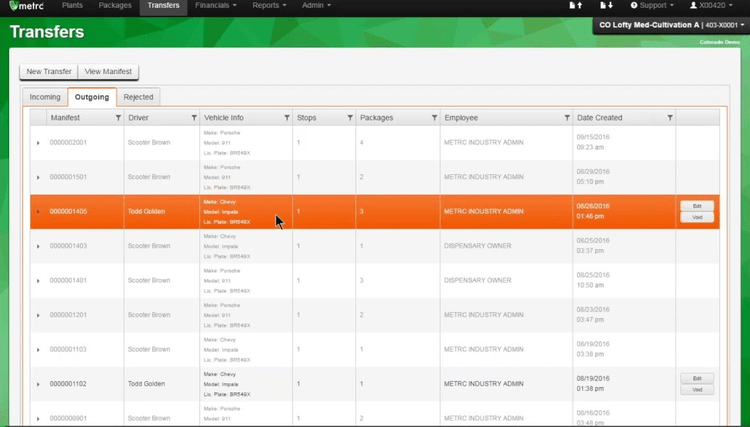
Task: Sort by the Manifest column header
Action: click(x=65, y=118)
